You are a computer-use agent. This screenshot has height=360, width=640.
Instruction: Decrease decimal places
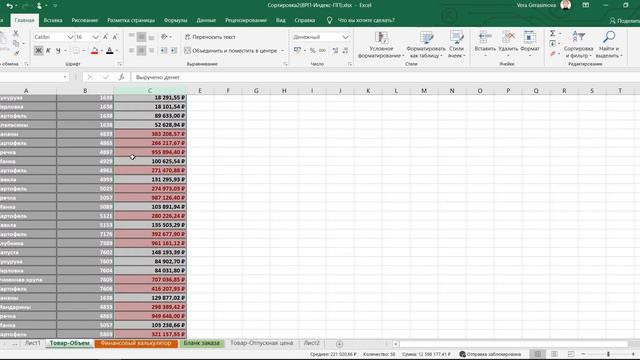345,51
